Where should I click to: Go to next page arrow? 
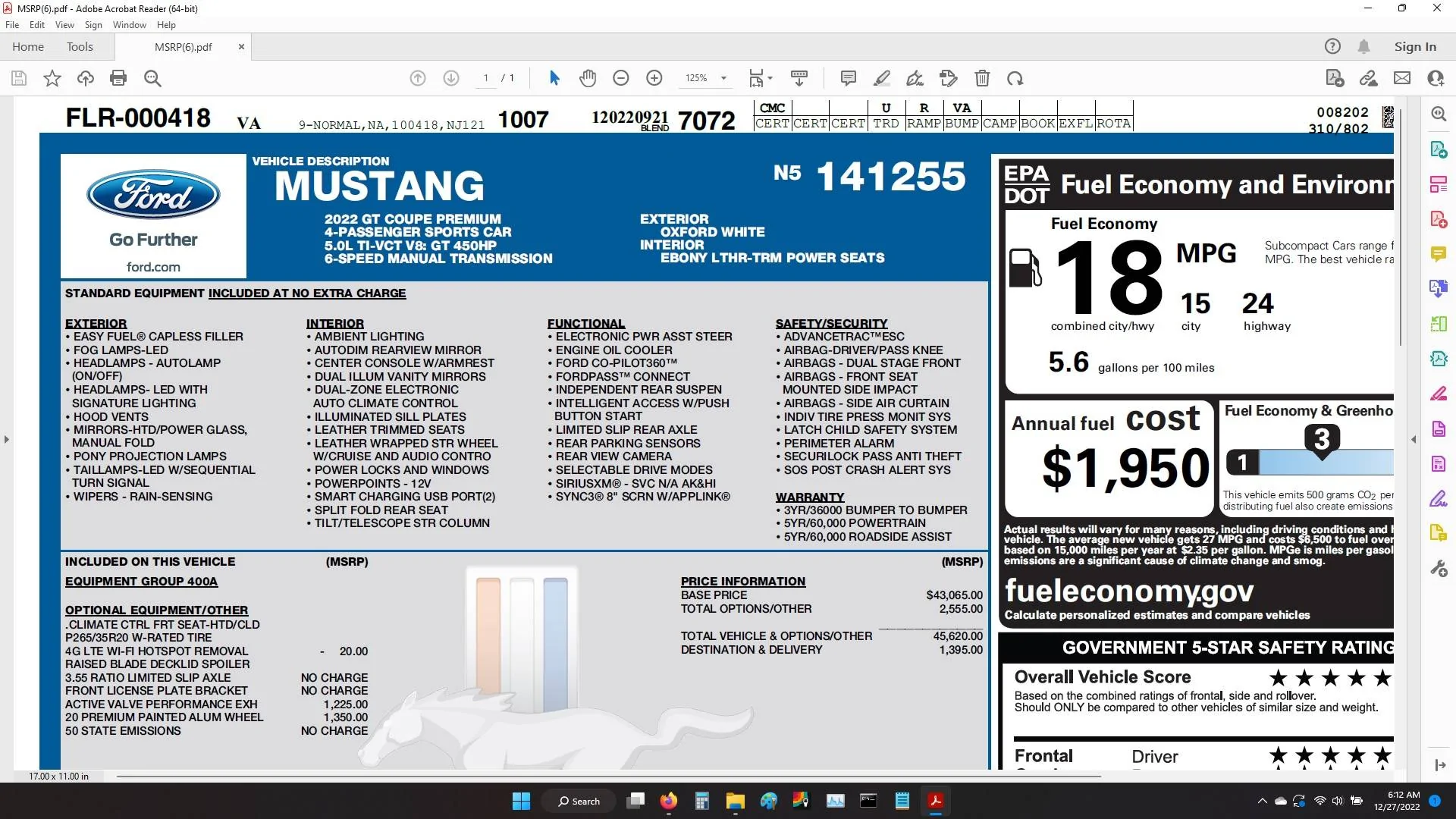pos(451,78)
